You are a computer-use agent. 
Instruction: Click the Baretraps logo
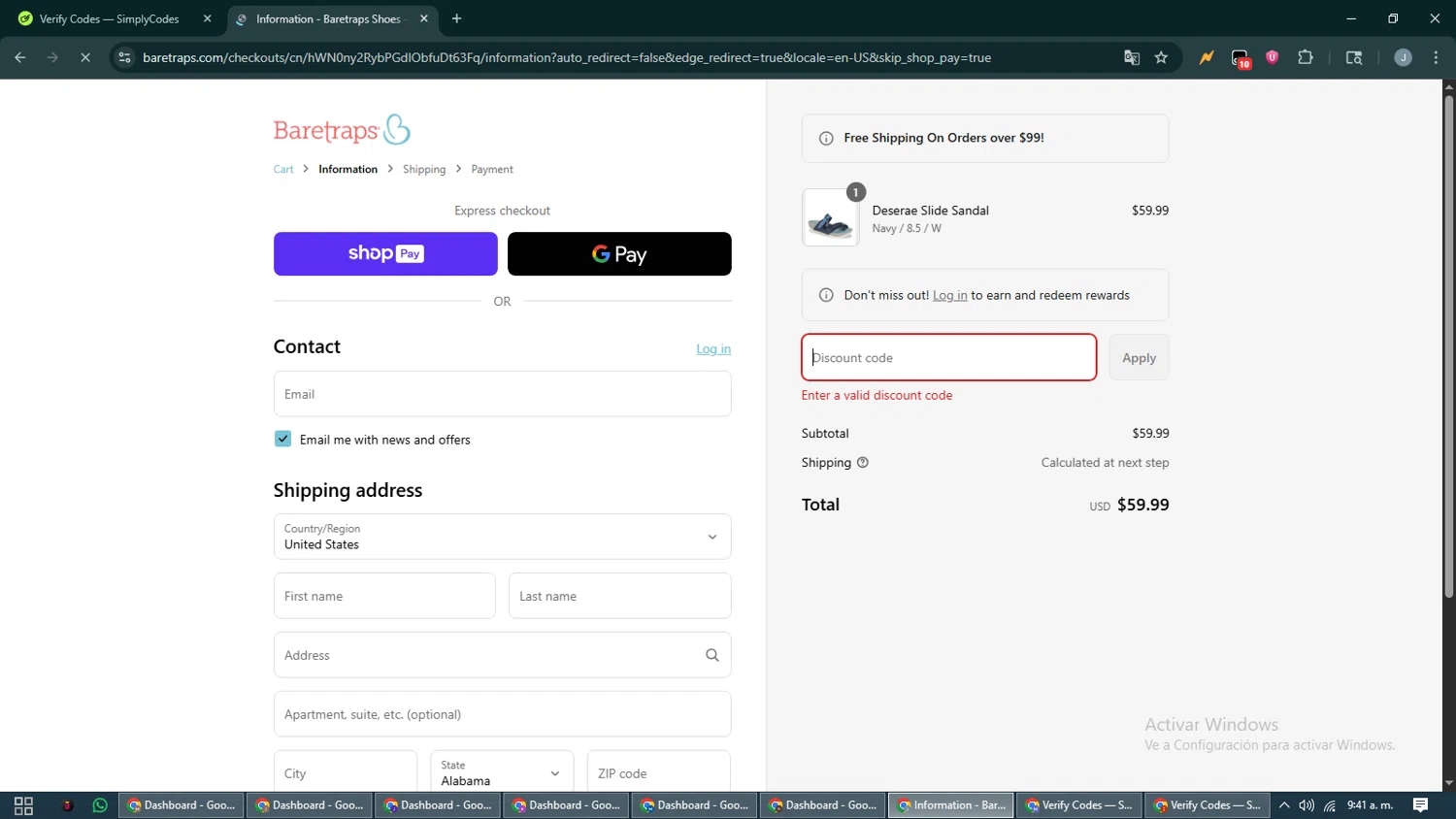(x=342, y=129)
